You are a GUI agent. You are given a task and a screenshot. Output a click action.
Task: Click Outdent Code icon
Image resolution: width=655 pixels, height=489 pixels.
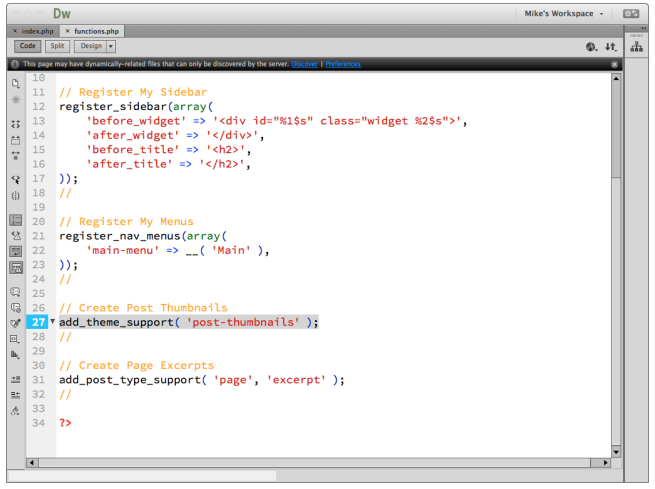(x=16, y=395)
